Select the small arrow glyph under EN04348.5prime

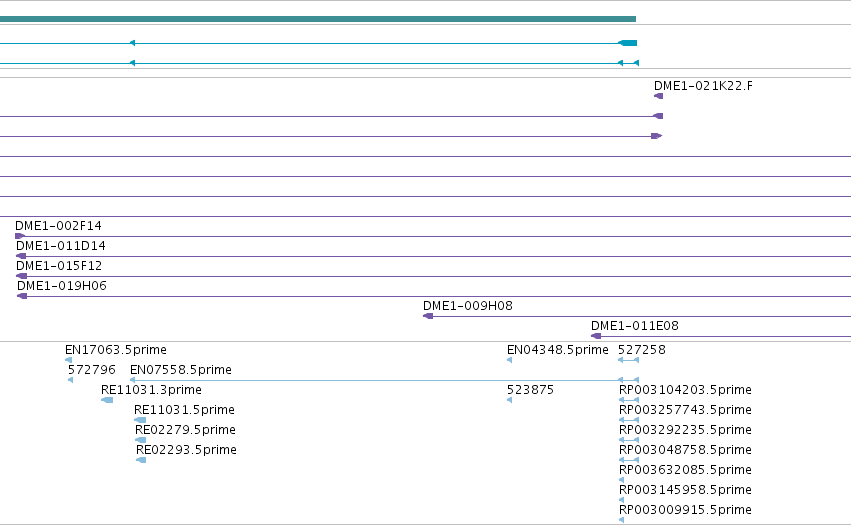tap(509, 360)
